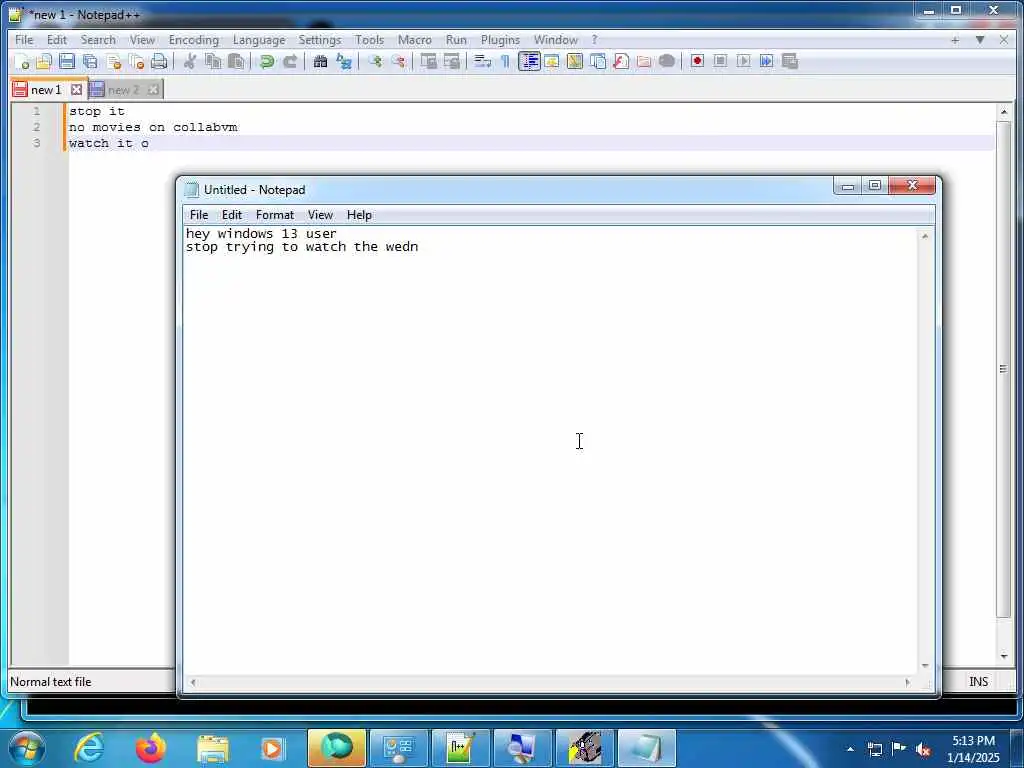
Task: Click the macro Playback icon
Action: click(743, 61)
